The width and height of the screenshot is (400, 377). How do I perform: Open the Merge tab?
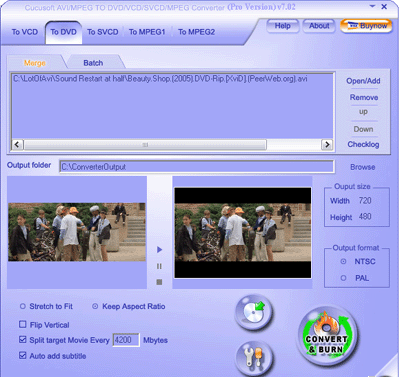point(35,63)
